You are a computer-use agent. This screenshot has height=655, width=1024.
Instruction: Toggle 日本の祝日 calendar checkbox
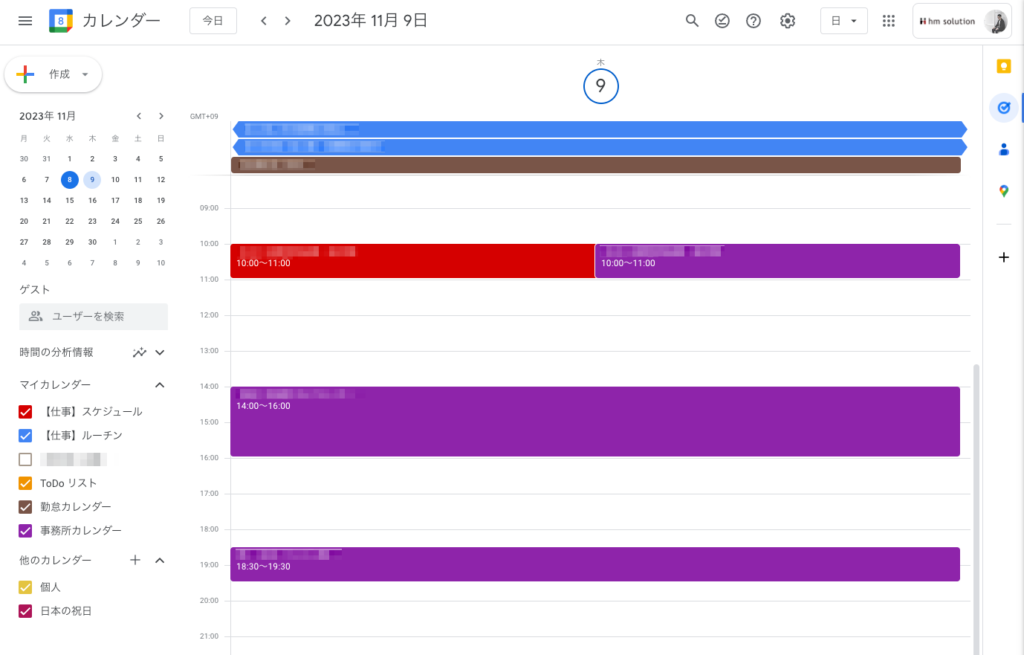25,611
